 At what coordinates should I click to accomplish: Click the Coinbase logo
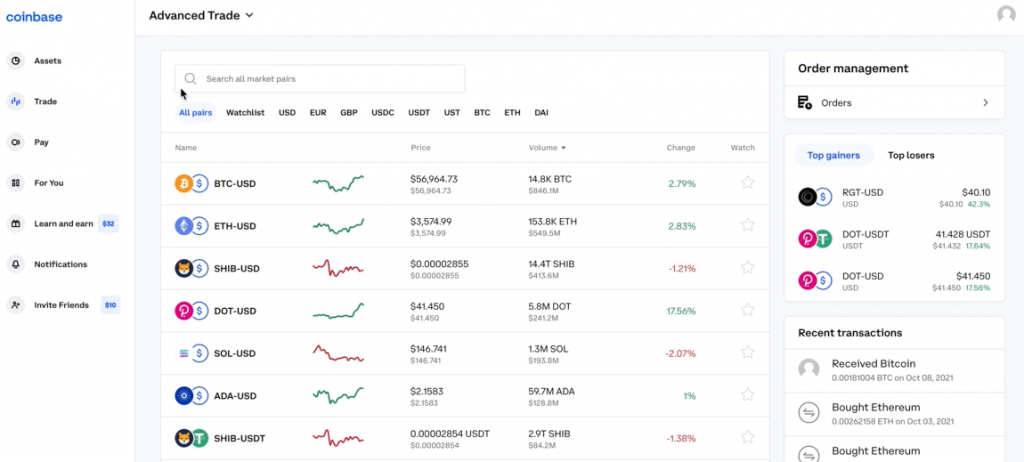coord(34,17)
